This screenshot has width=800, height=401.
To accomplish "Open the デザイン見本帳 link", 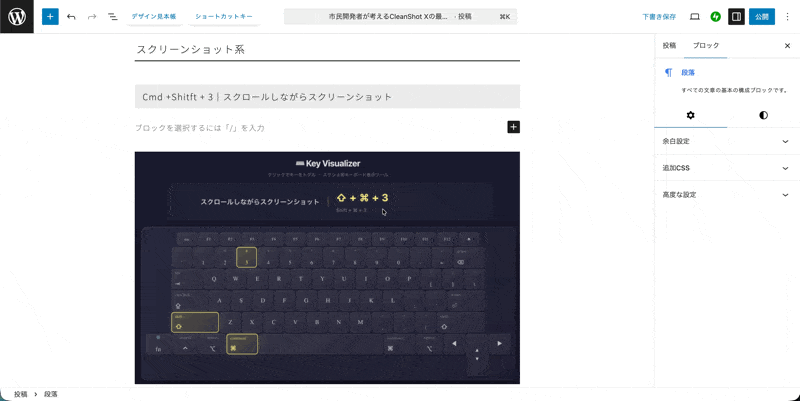I will (154, 17).
